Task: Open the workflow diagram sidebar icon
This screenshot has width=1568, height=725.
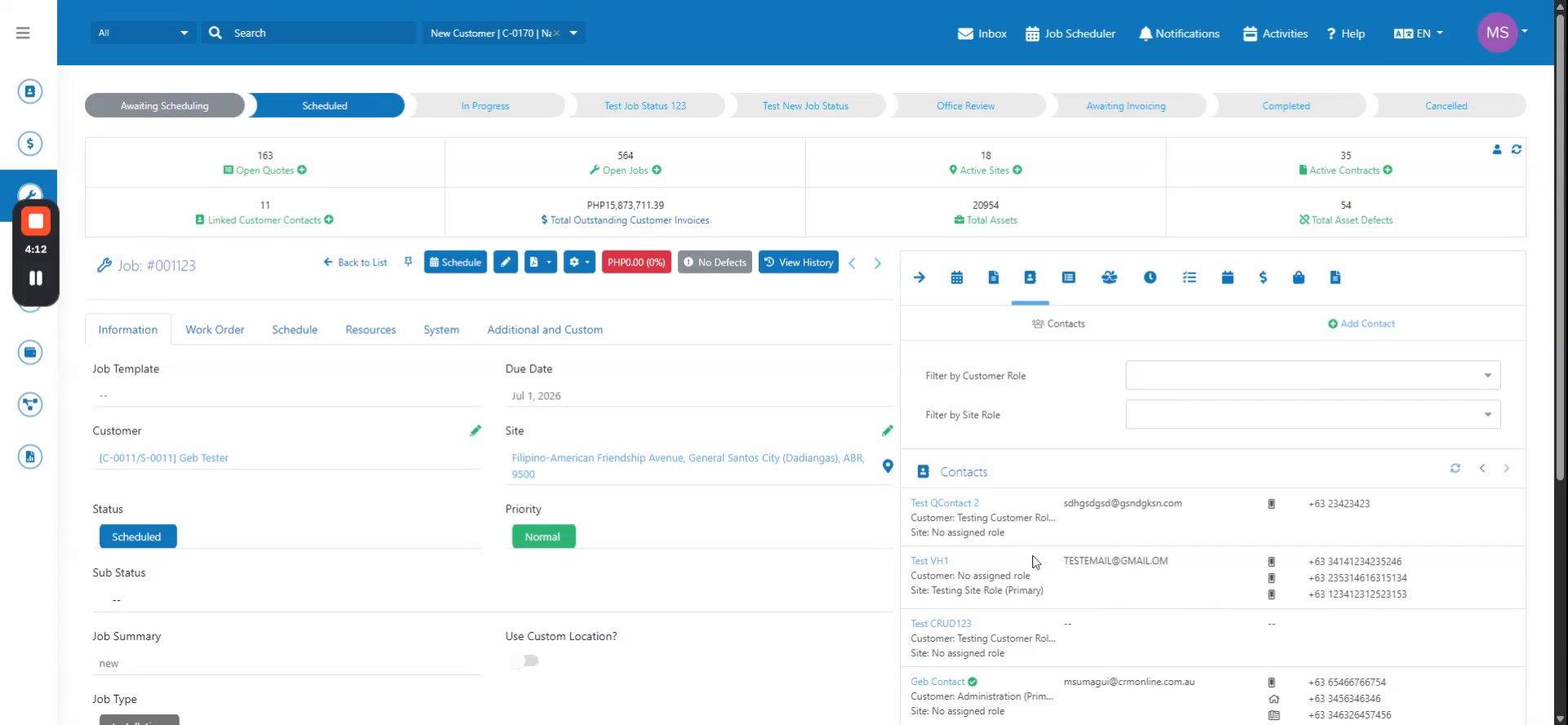Action: [30, 405]
